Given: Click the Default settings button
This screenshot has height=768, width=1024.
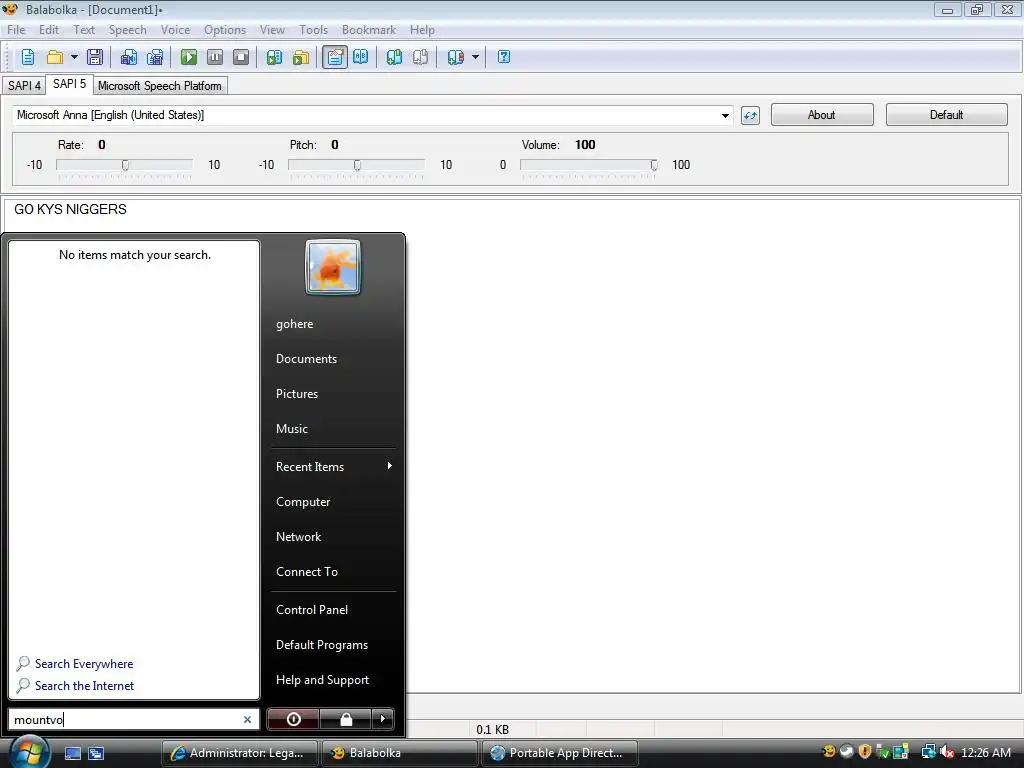Looking at the screenshot, I should tap(946, 115).
